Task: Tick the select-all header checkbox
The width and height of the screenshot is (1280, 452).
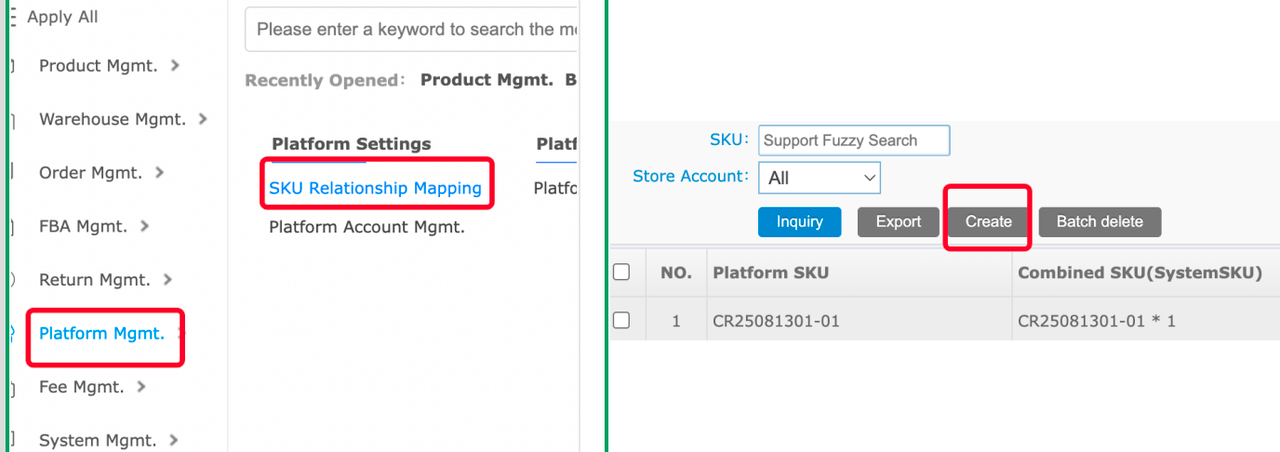Action: 621,272
